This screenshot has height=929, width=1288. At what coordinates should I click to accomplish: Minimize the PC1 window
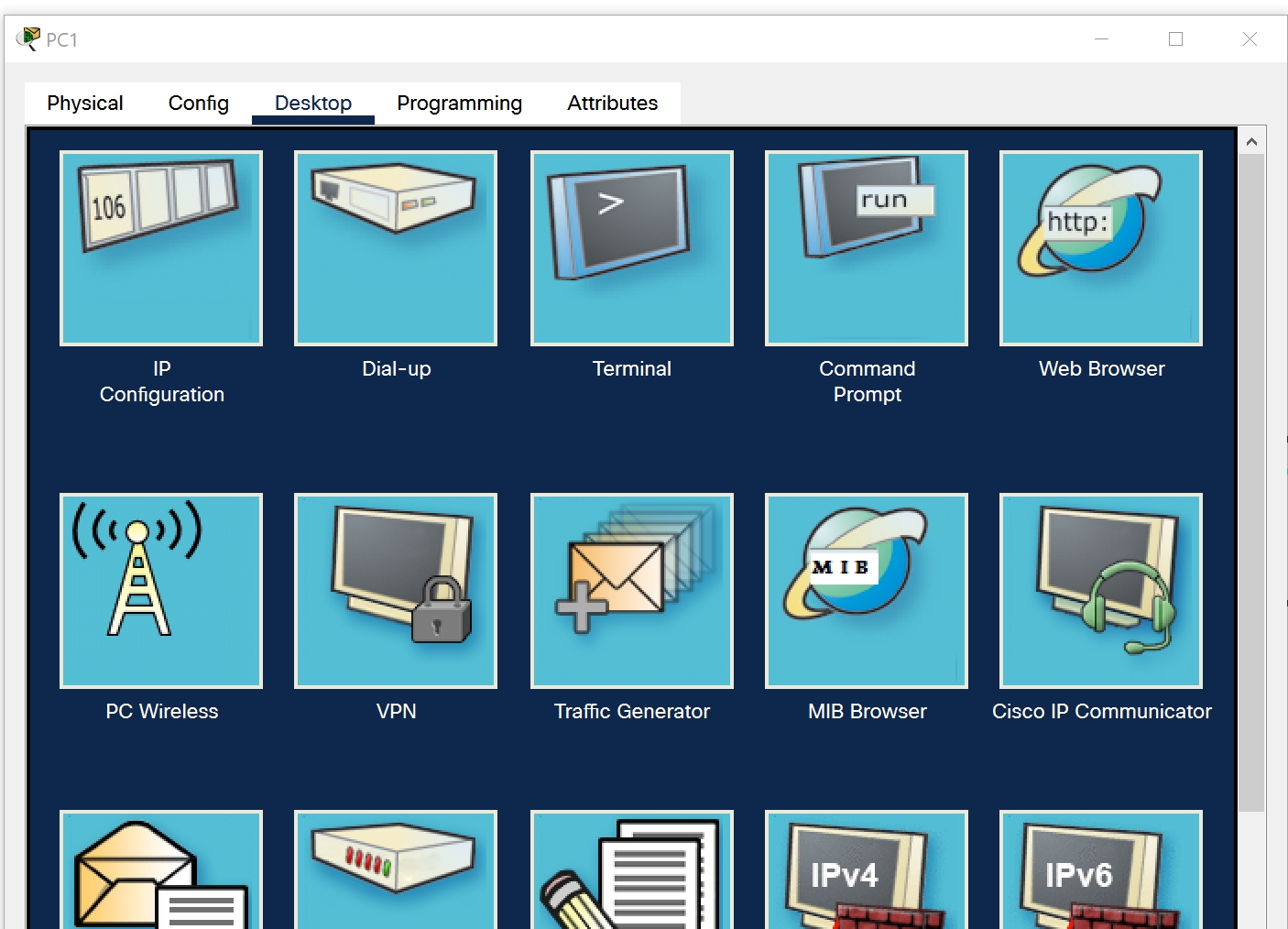pos(1102,38)
